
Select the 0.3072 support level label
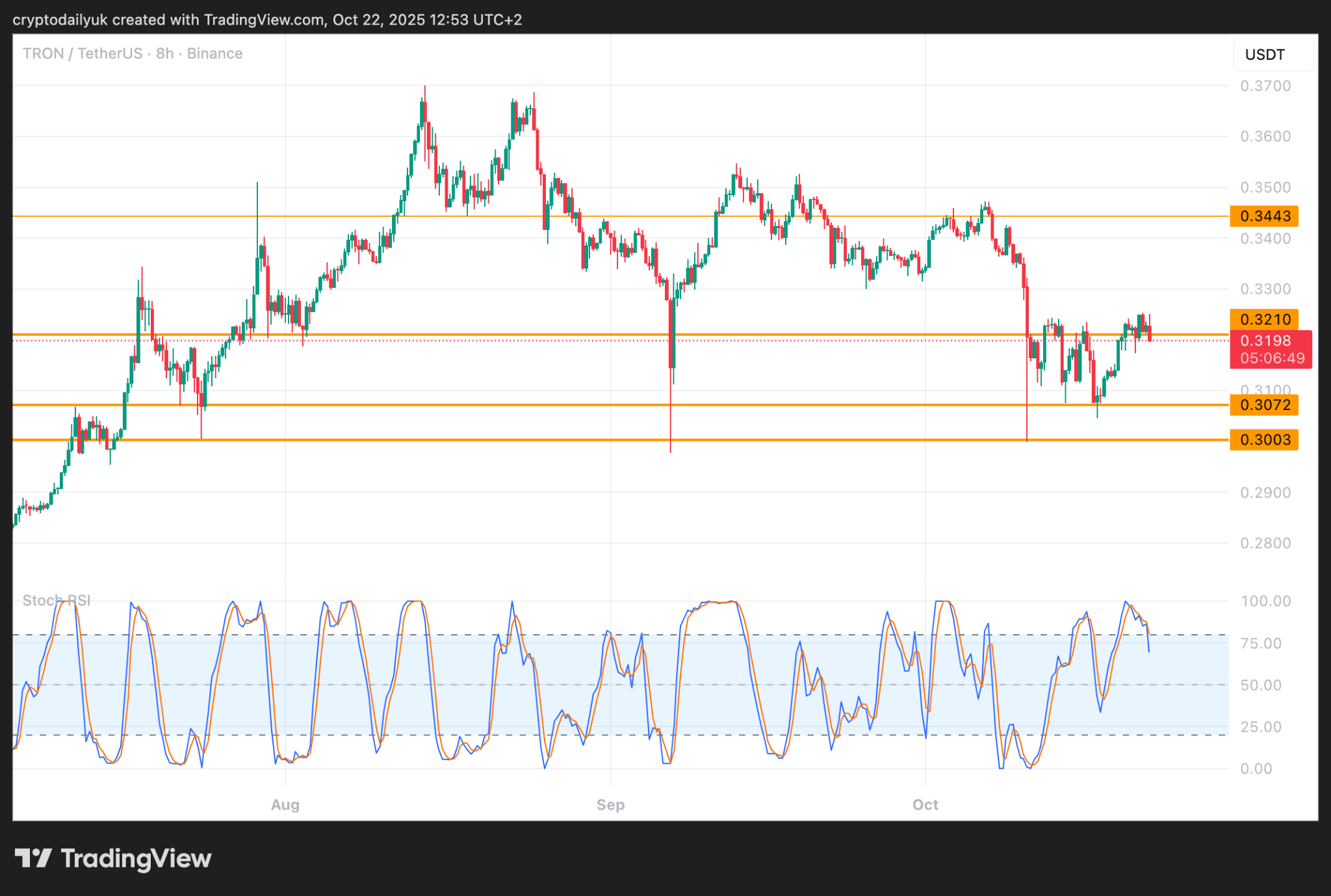(1264, 405)
